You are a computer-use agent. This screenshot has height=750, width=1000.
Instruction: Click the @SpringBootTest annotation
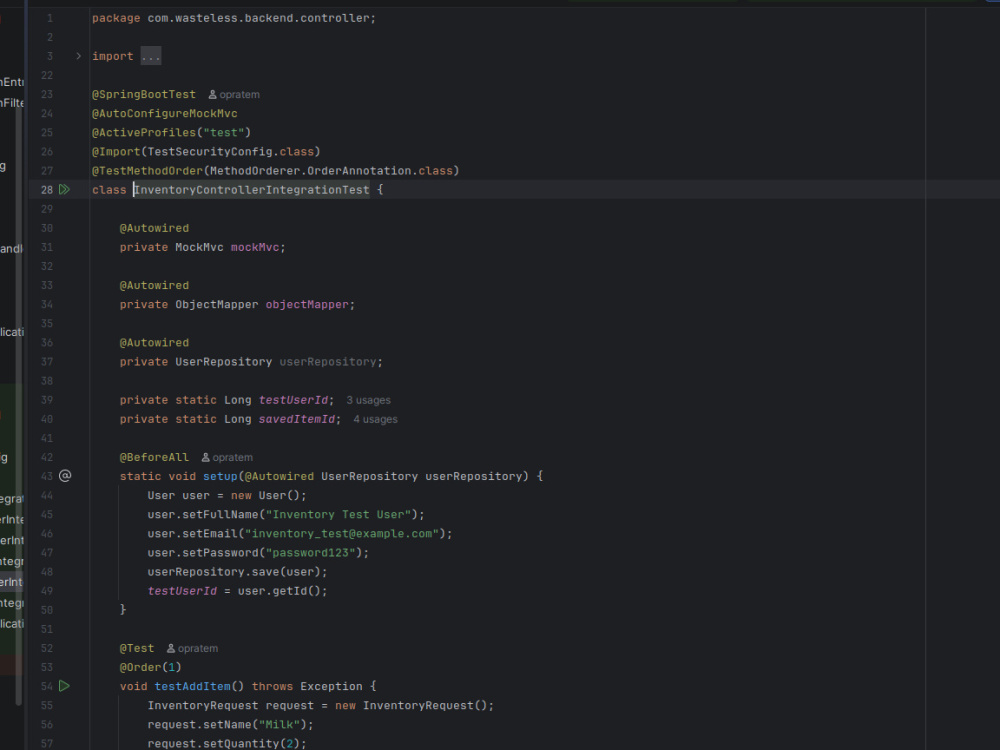coord(144,94)
